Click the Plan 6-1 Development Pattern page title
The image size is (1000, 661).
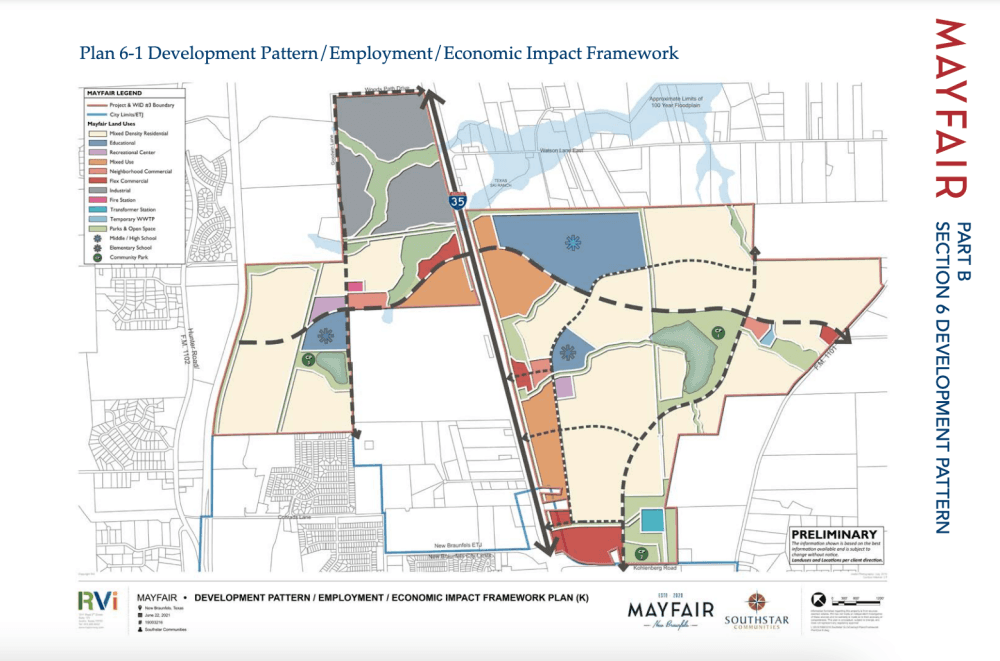tap(379, 53)
